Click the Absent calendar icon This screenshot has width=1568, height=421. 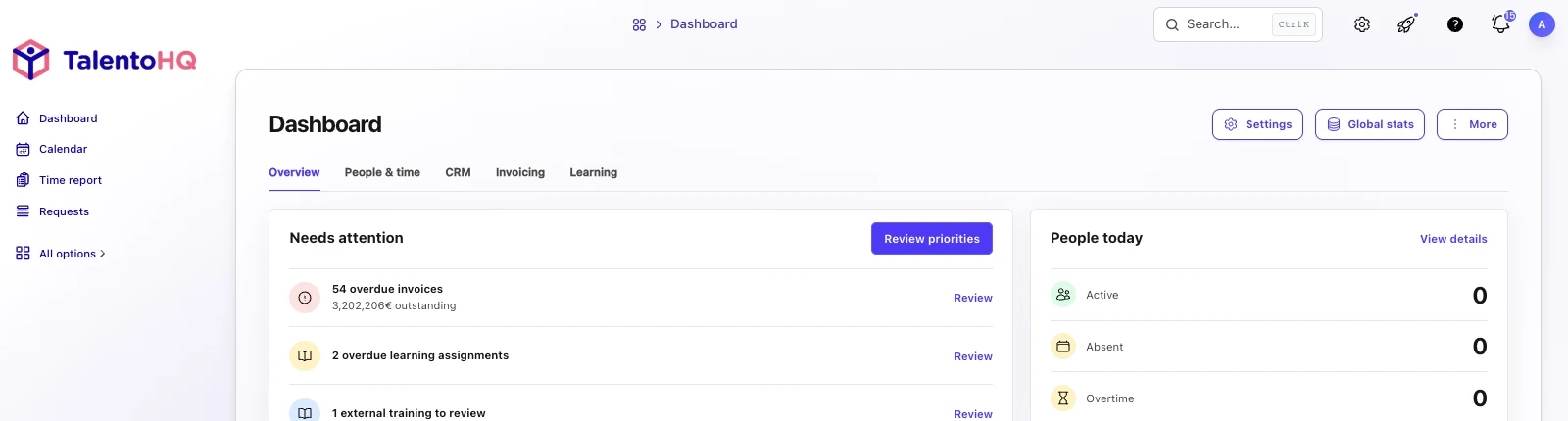[x=1063, y=347]
